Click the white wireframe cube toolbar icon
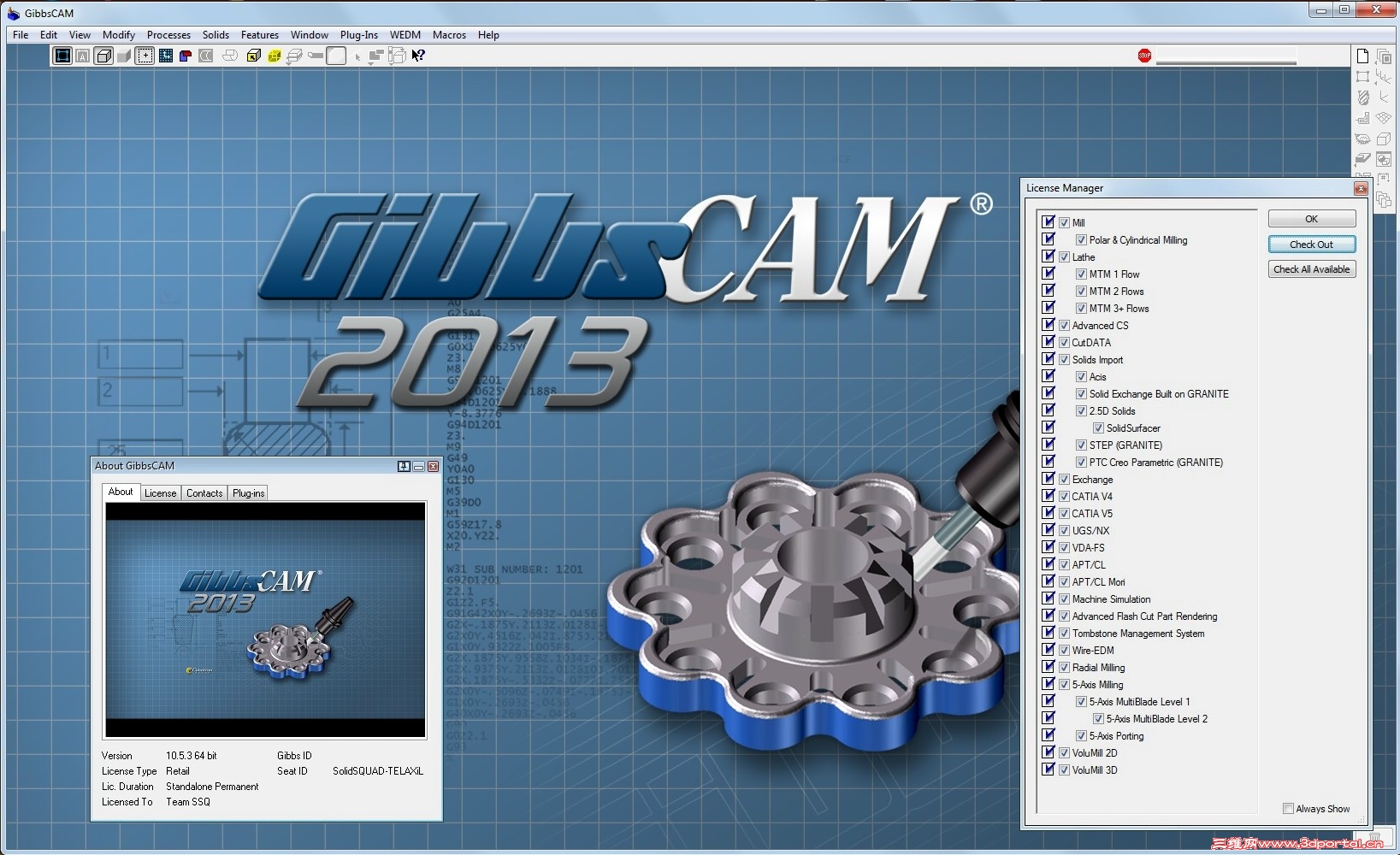 [x=103, y=56]
